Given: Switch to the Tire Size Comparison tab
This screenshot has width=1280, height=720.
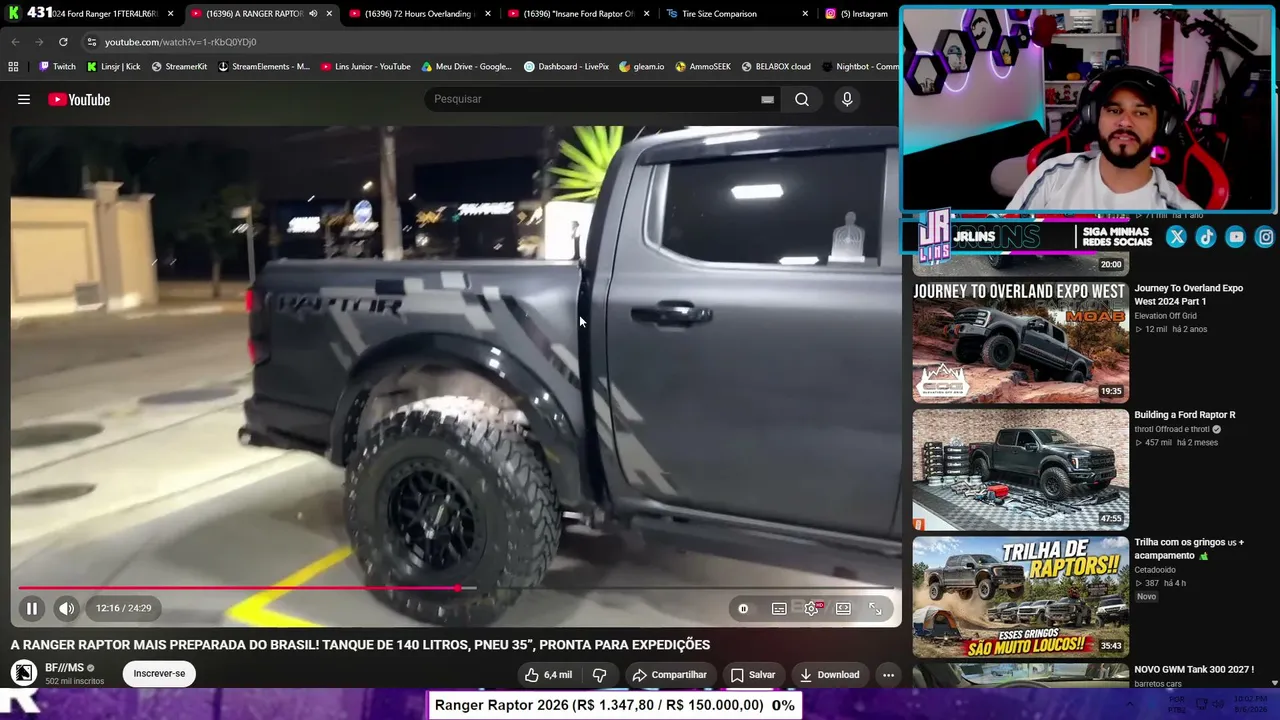Looking at the screenshot, I should pos(737,14).
